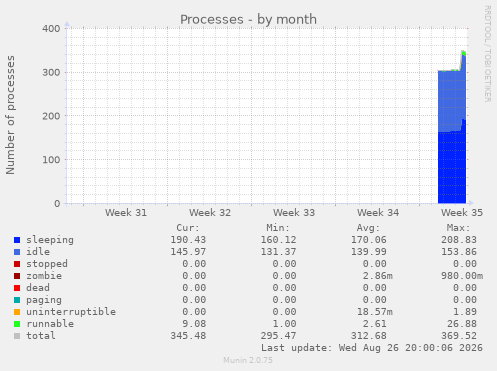
Task: Click total average value 312.68
Action: [x=369, y=336]
